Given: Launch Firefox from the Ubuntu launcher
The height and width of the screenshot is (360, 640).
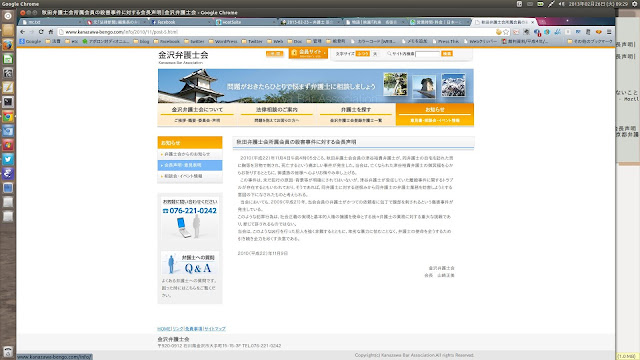Looking at the screenshot, I should [x=8, y=45].
